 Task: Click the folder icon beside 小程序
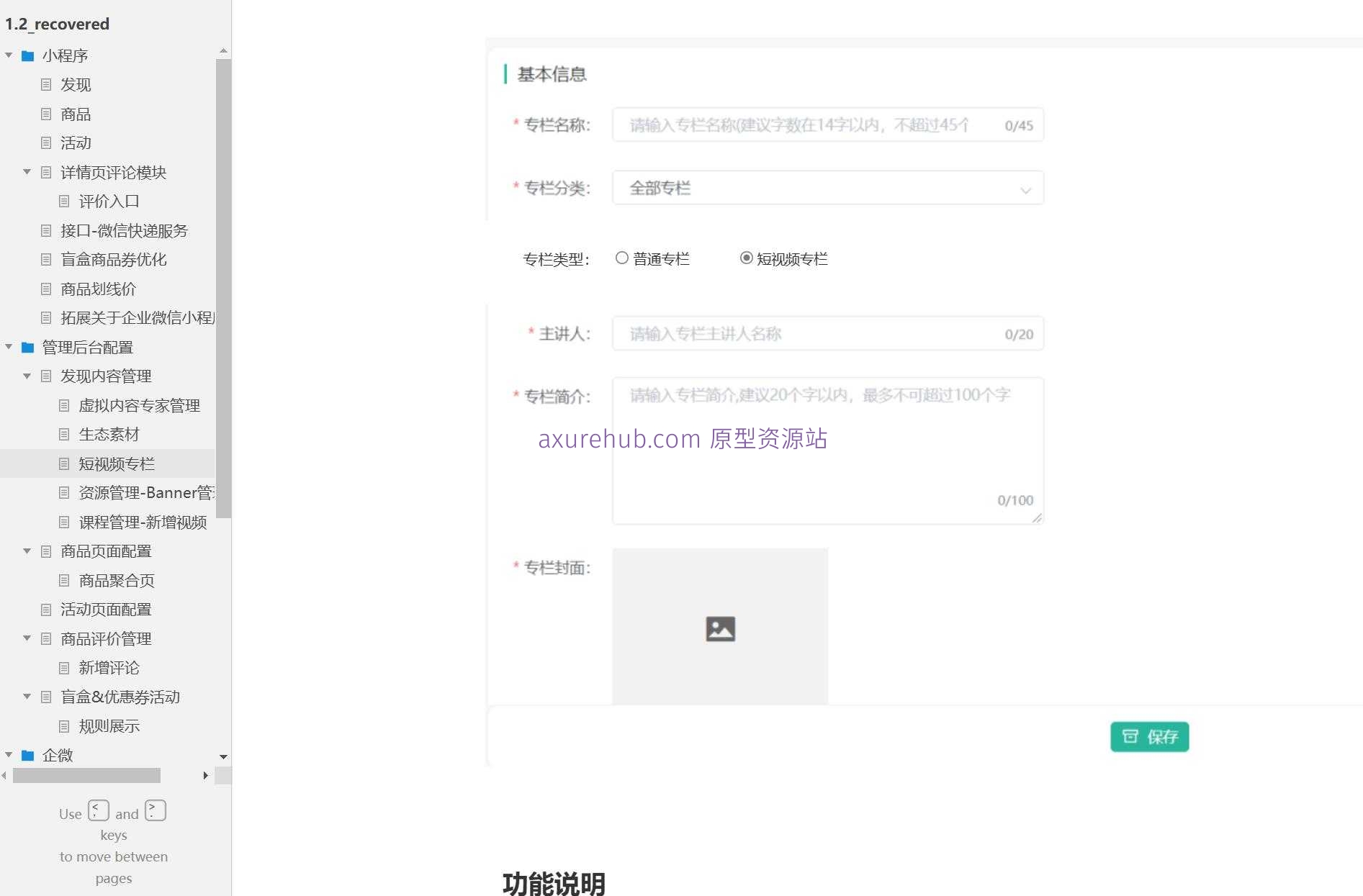point(27,55)
